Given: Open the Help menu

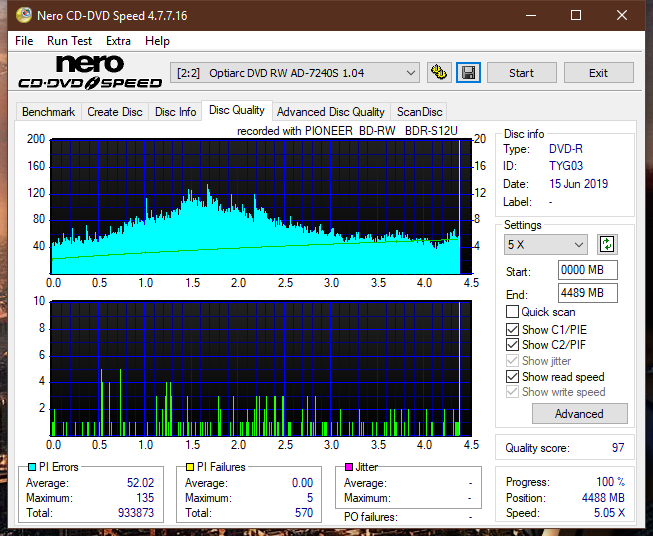Looking at the screenshot, I should [157, 41].
